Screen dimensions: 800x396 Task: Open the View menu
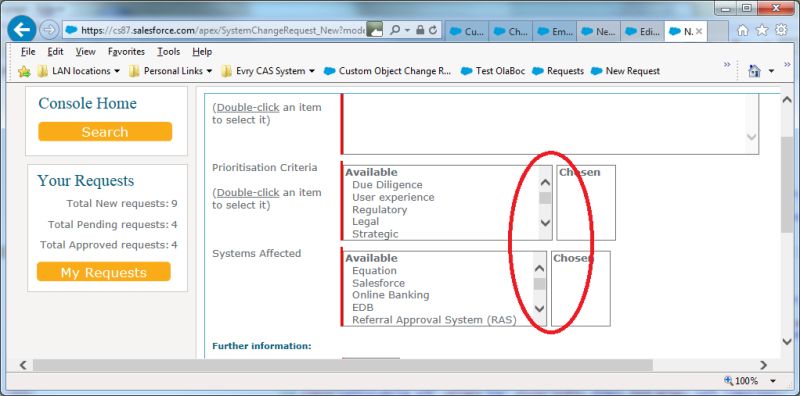click(85, 52)
